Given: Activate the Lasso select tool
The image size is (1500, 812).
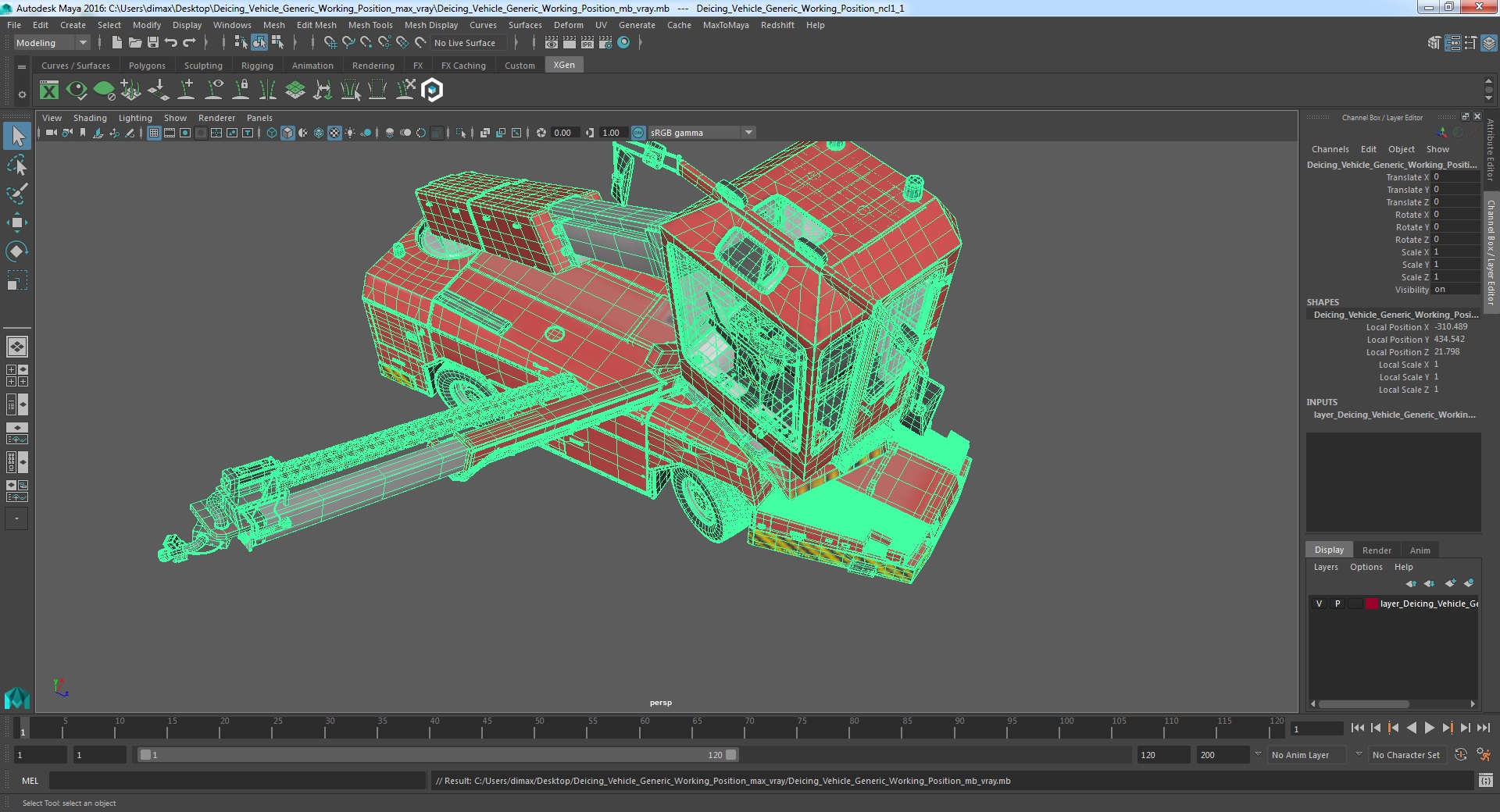Looking at the screenshot, I should tap(16, 166).
